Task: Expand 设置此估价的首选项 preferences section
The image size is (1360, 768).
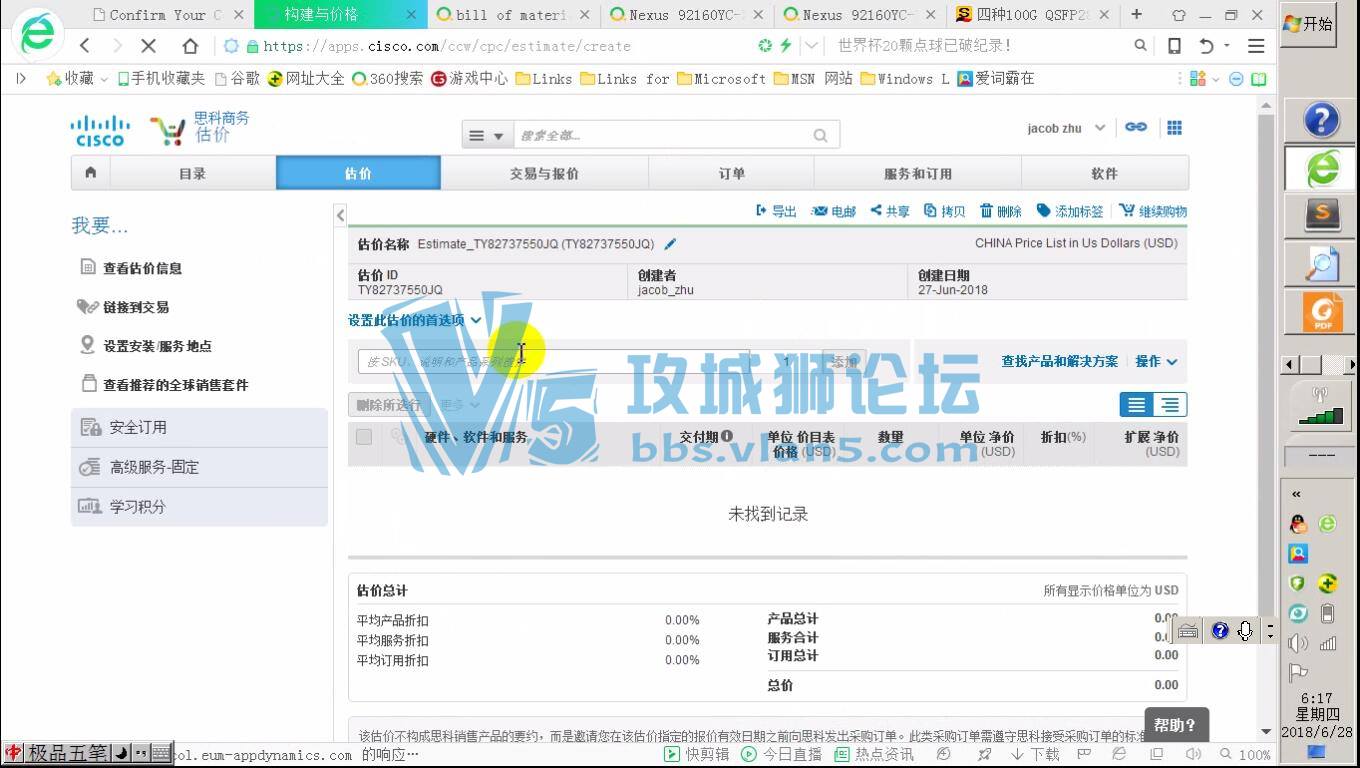Action: [x=414, y=320]
